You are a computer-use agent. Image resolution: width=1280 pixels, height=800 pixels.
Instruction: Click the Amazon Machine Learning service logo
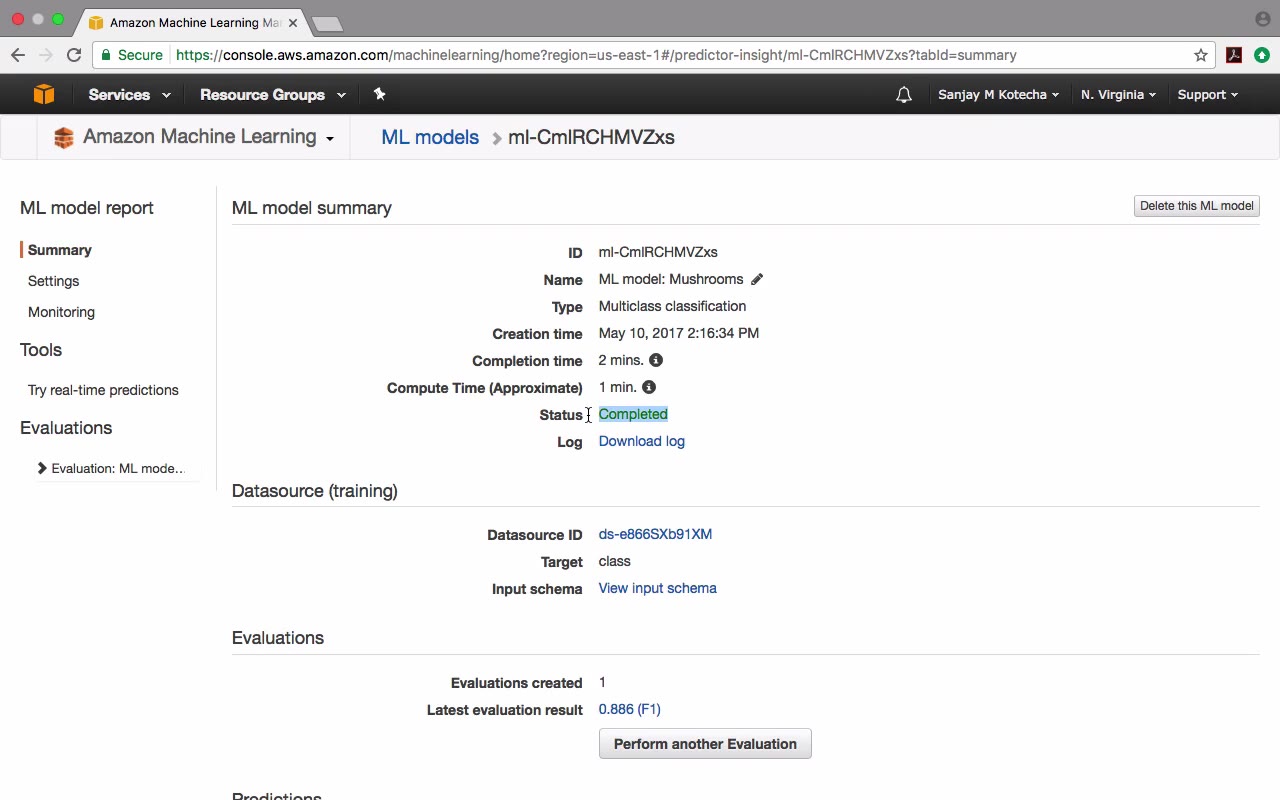tap(64, 138)
